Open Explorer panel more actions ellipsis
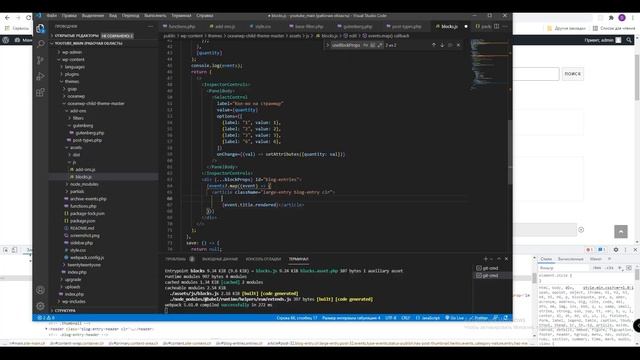The width and height of the screenshot is (640, 360). [151, 26]
